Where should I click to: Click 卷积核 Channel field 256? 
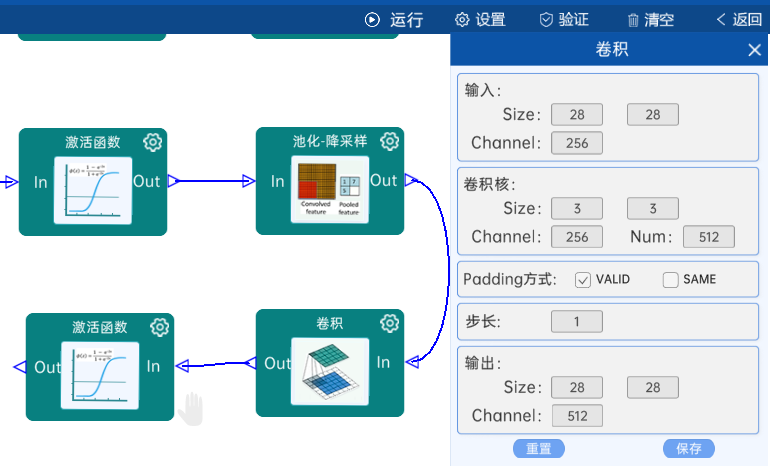pos(577,237)
